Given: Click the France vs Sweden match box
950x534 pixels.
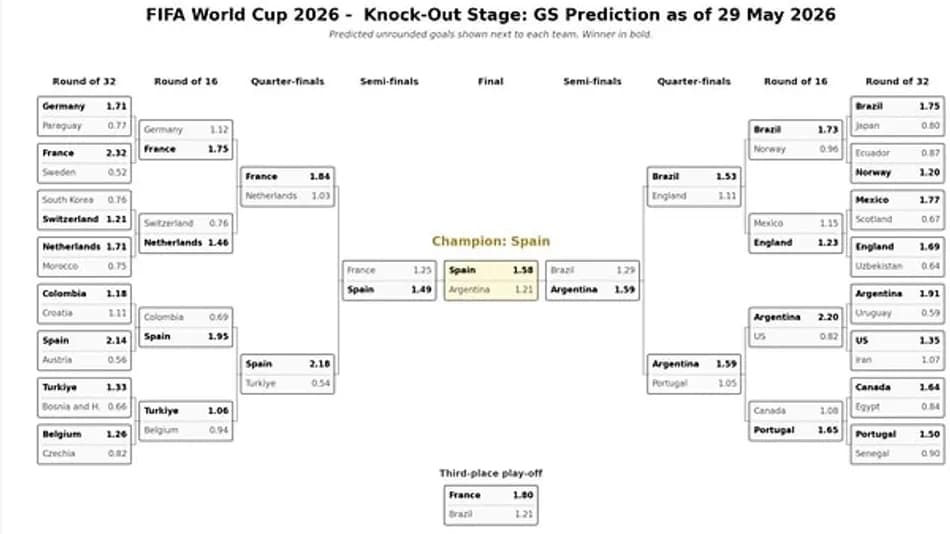Looking at the screenshot, I should tap(84, 162).
